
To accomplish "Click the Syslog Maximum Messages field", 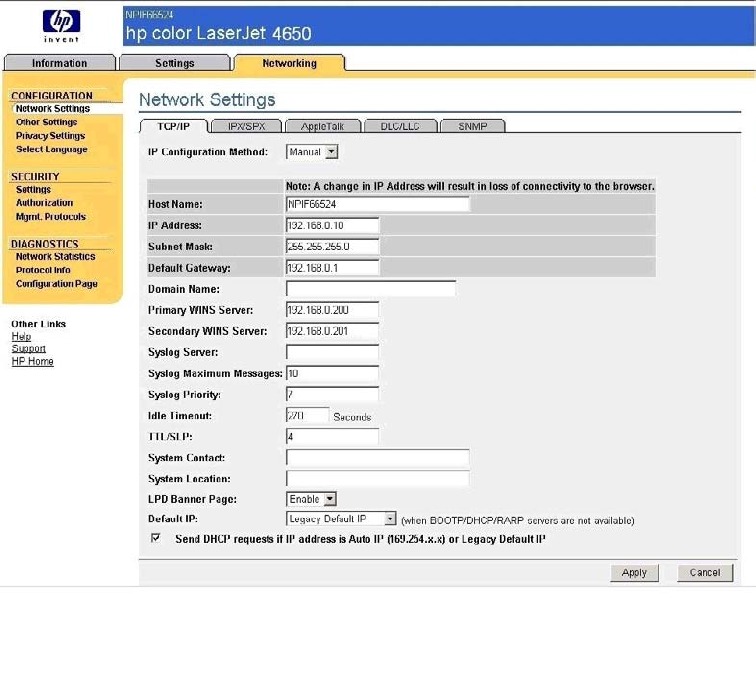I will pyautogui.click(x=333, y=373).
